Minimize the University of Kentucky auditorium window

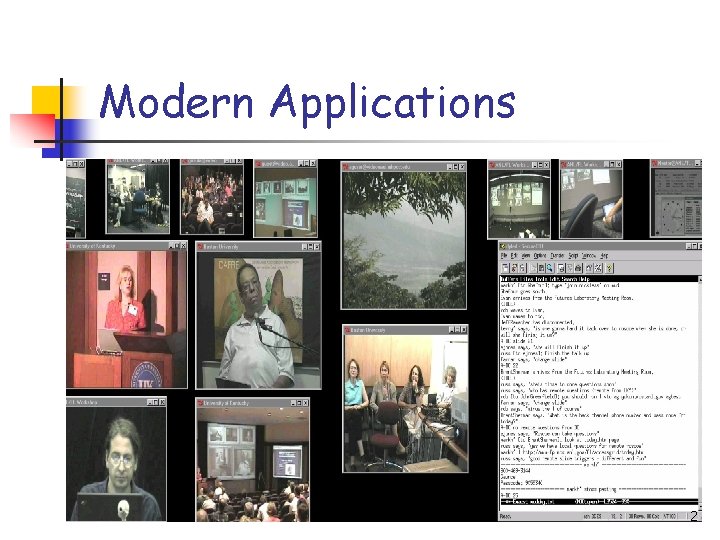pos(293,403)
